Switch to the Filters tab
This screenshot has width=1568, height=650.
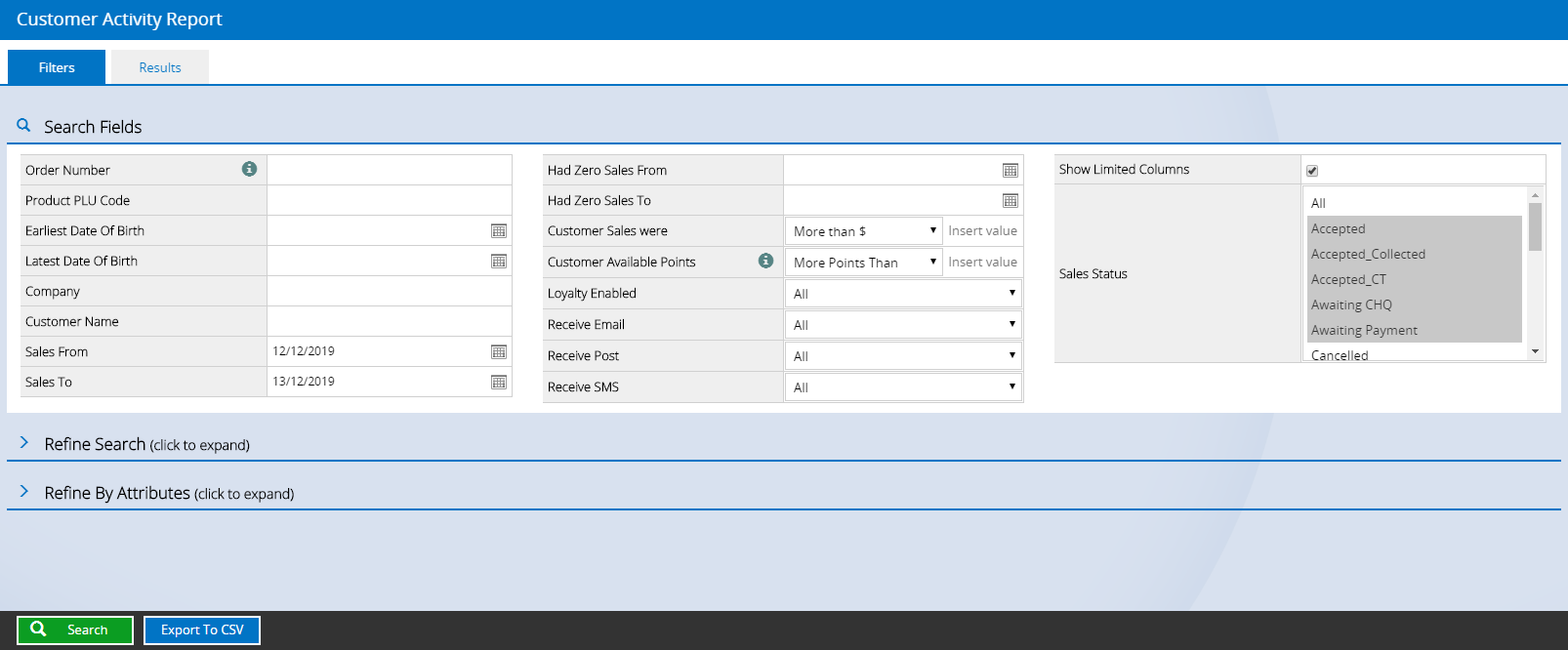[x=57, y=67]
